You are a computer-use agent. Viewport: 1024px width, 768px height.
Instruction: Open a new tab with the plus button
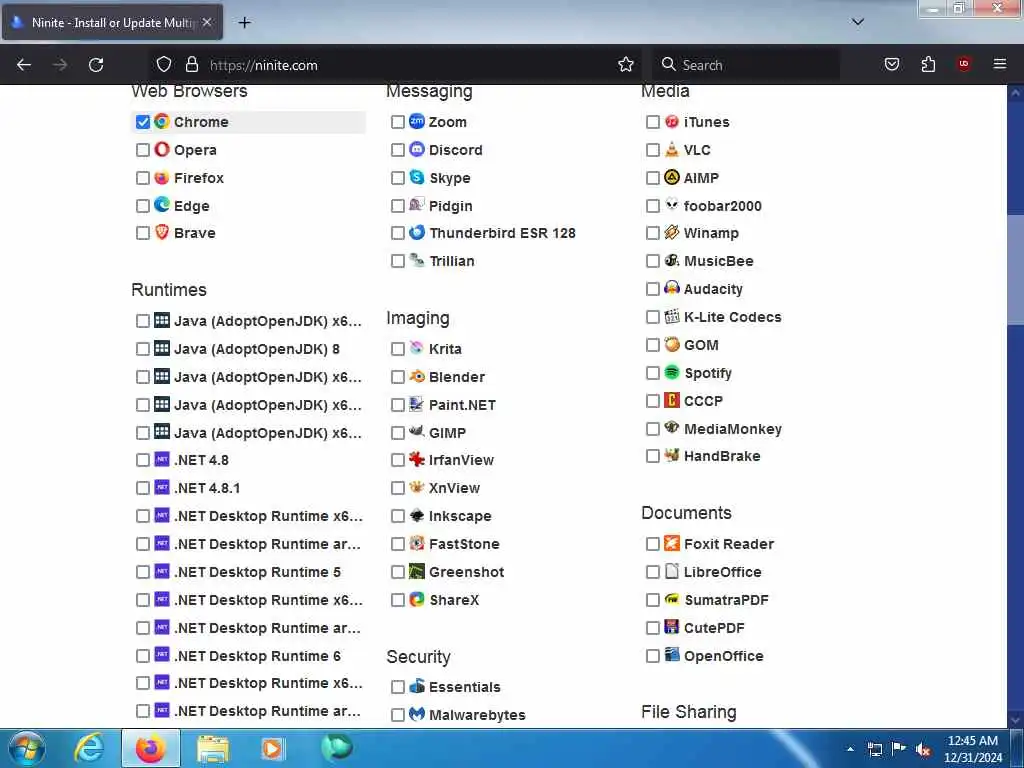point(244,23)
